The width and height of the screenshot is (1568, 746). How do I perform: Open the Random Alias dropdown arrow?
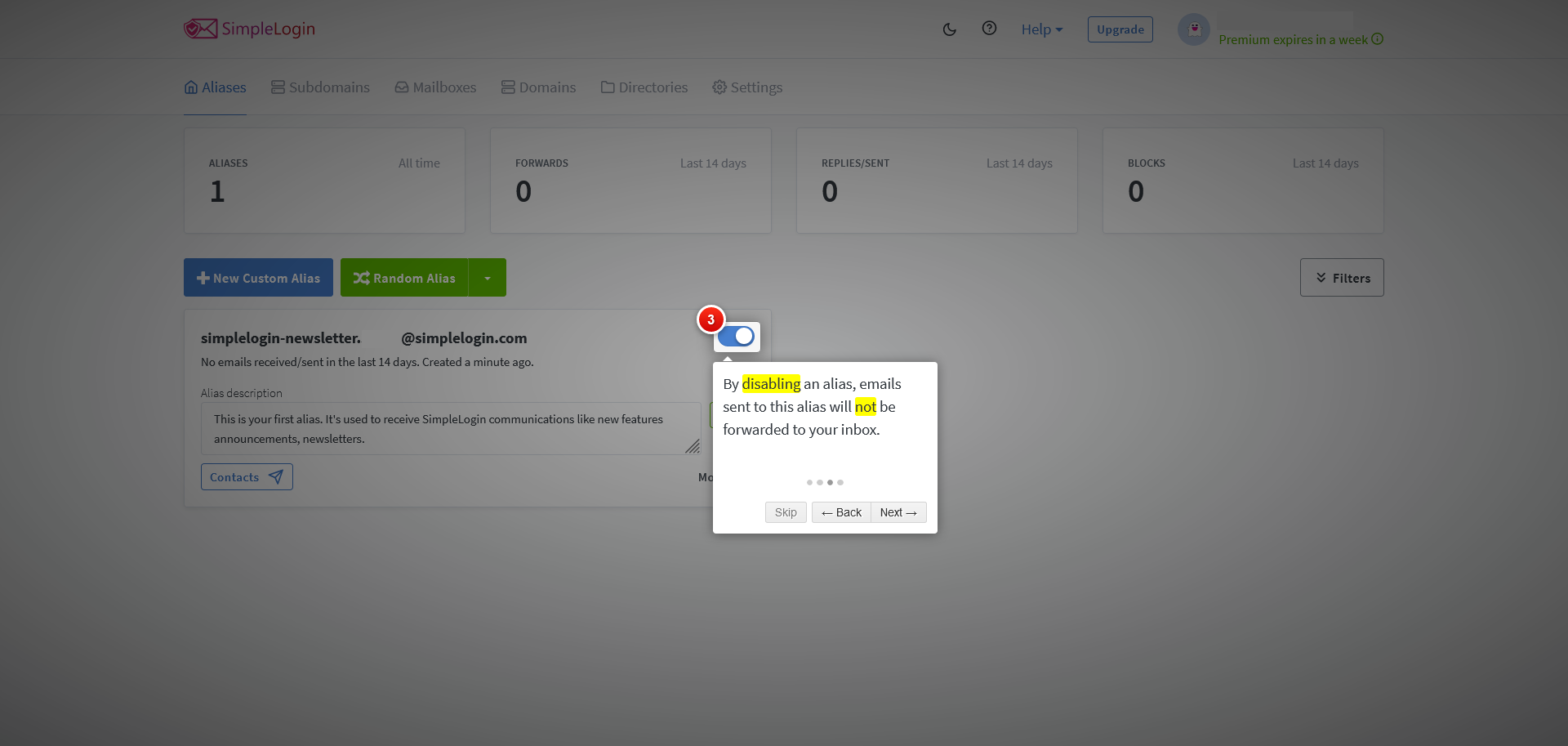pyautogui.click(x=488, y=278)
